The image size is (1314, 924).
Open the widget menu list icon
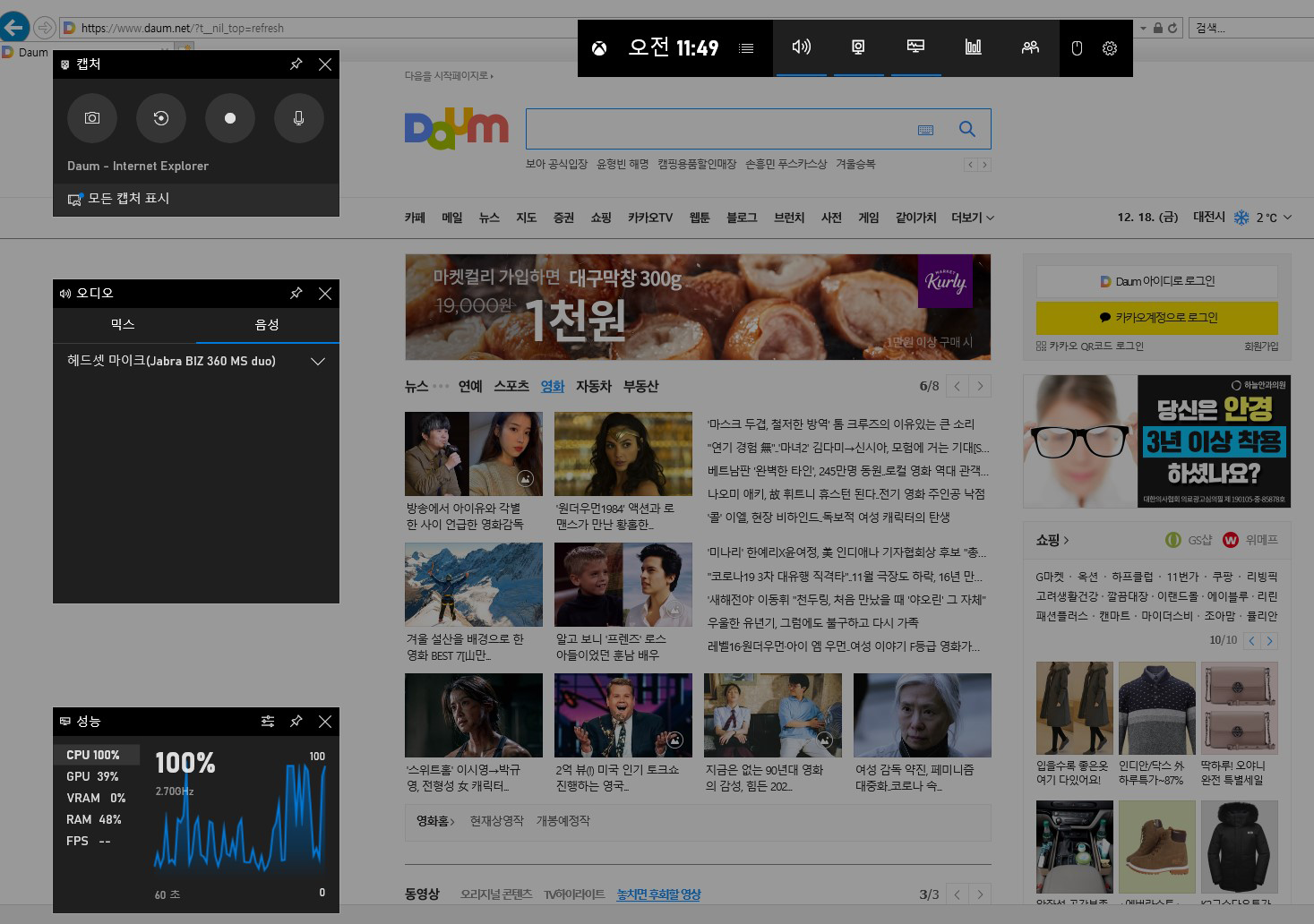coord(746,48)
